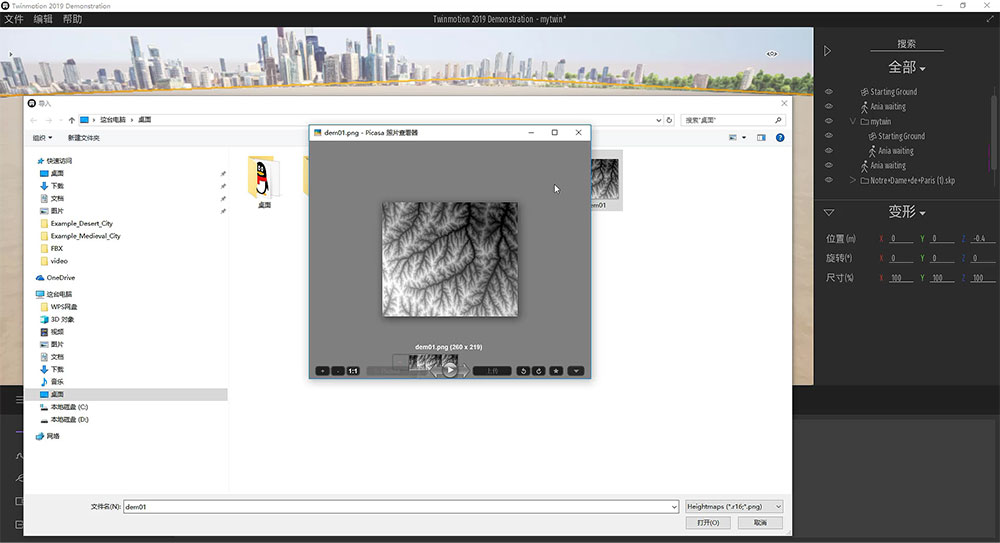Rotate image clockwise in Picasa viewer
The width and height of the screenshot is (1000, 543).
[x=539, y=371]
